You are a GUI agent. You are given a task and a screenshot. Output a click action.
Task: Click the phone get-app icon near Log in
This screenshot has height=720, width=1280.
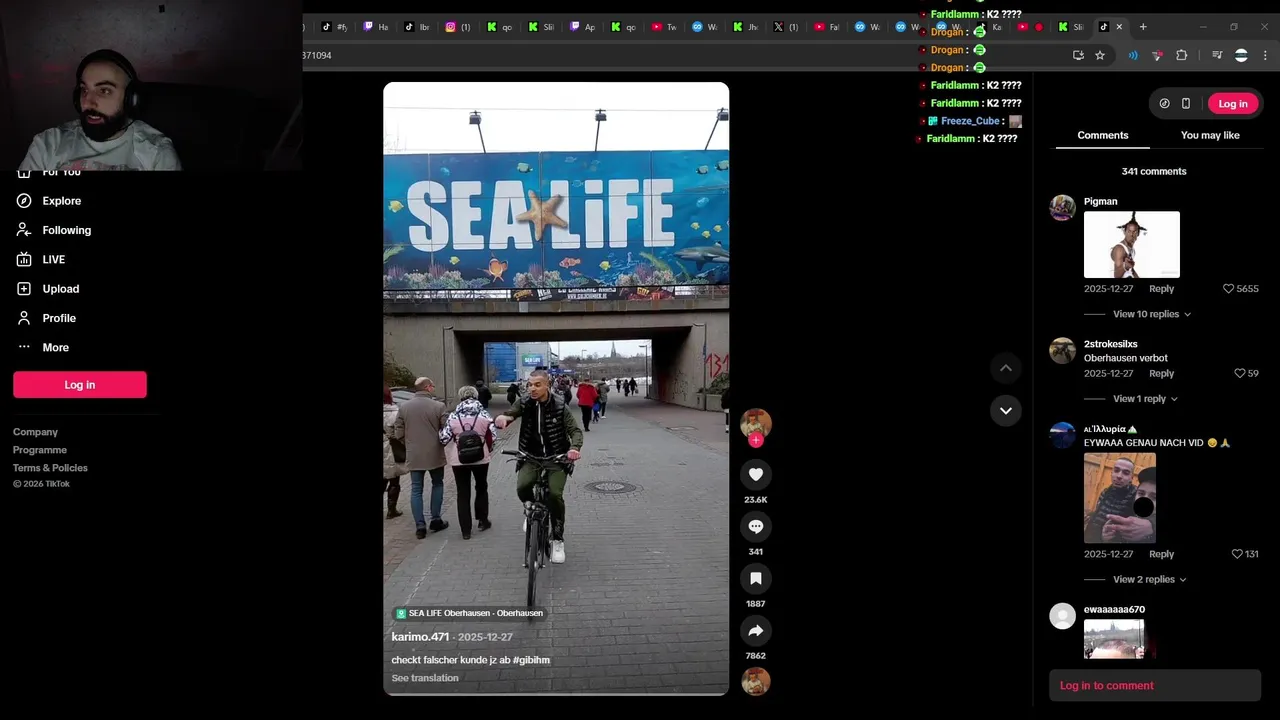tap(1186, 103)
